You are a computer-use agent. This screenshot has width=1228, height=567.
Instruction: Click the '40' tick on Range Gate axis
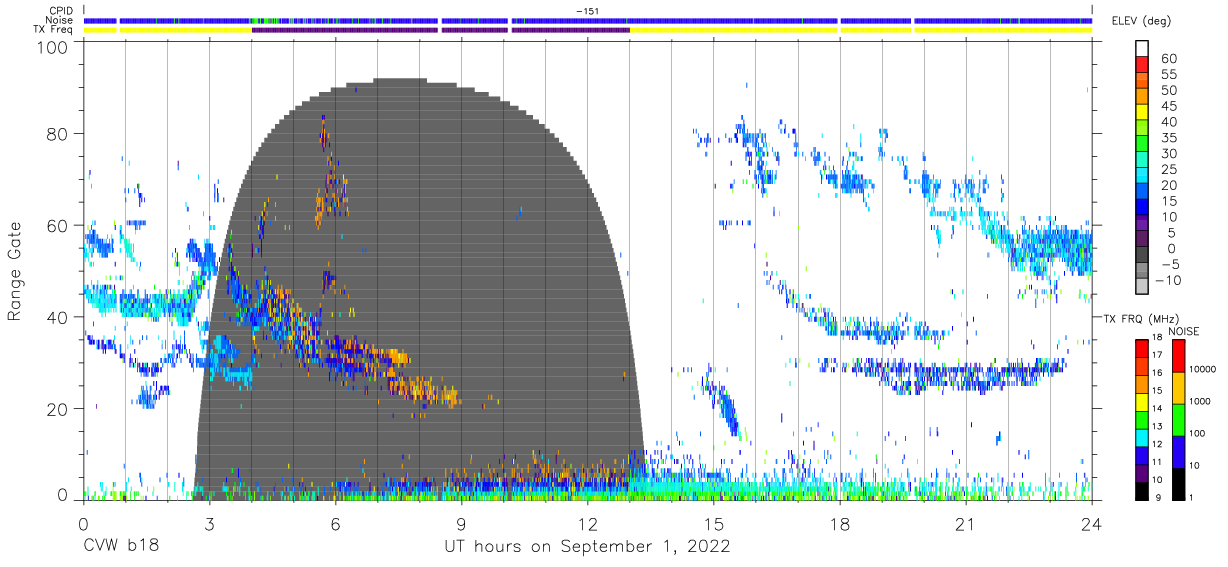tap(58, 317)
